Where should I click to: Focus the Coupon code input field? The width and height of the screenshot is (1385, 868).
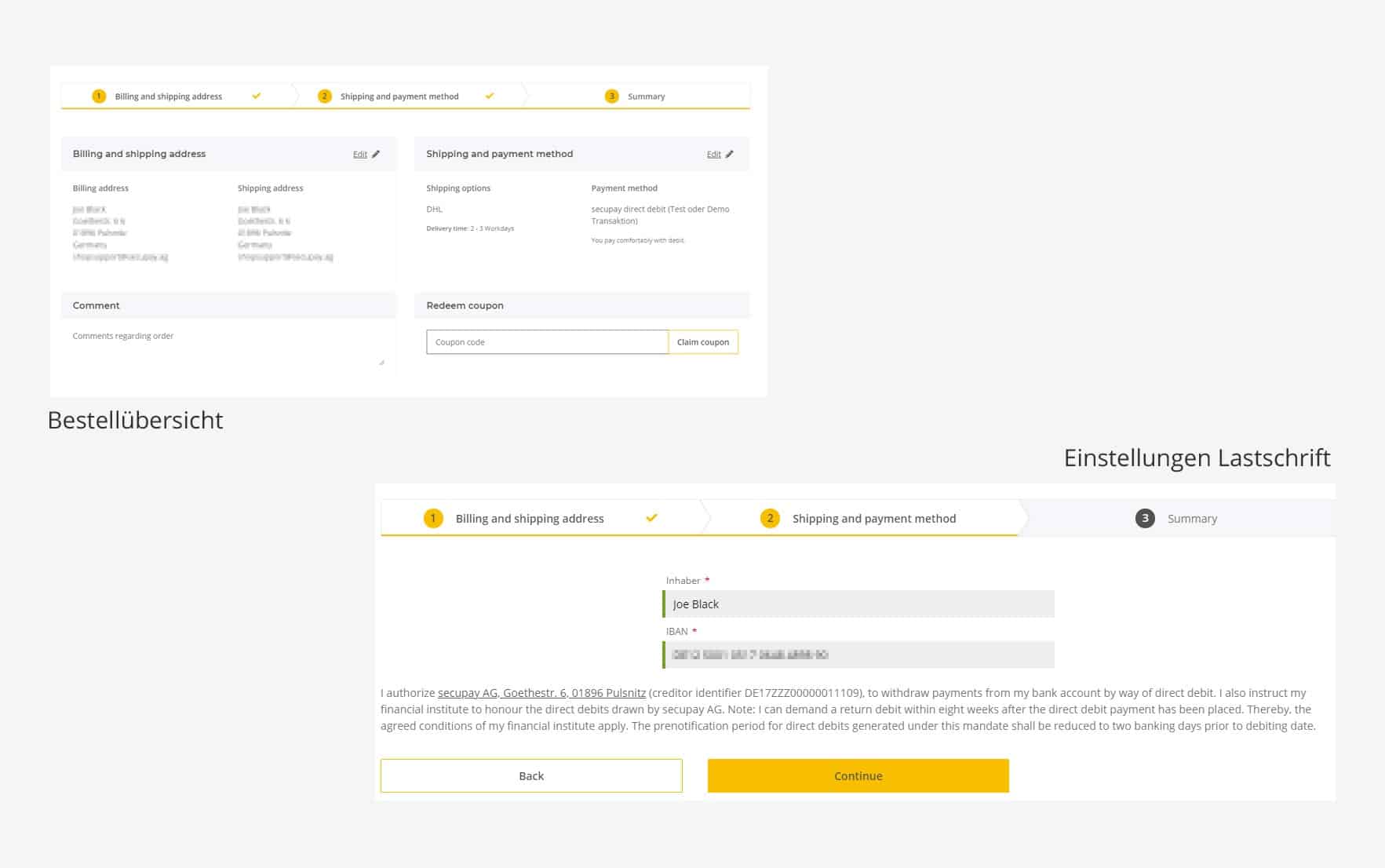[547, 342]
